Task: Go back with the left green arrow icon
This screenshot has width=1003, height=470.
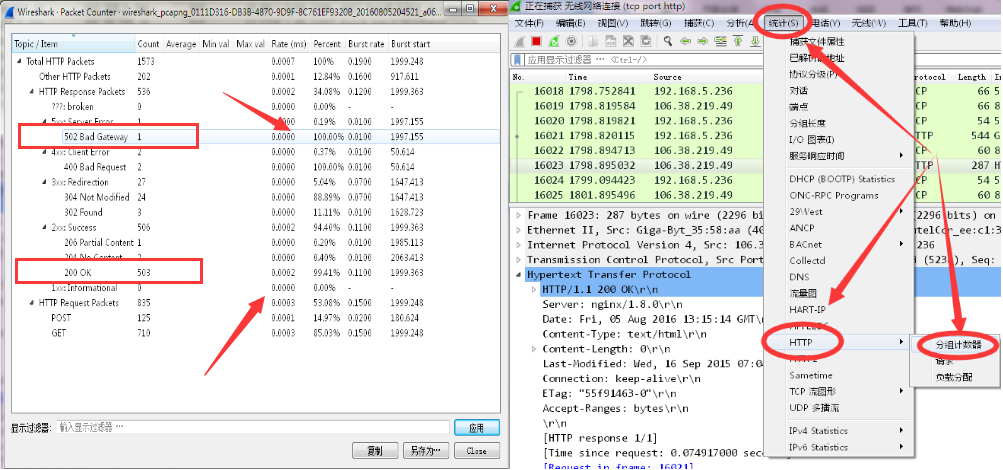Action: [685, 41]
